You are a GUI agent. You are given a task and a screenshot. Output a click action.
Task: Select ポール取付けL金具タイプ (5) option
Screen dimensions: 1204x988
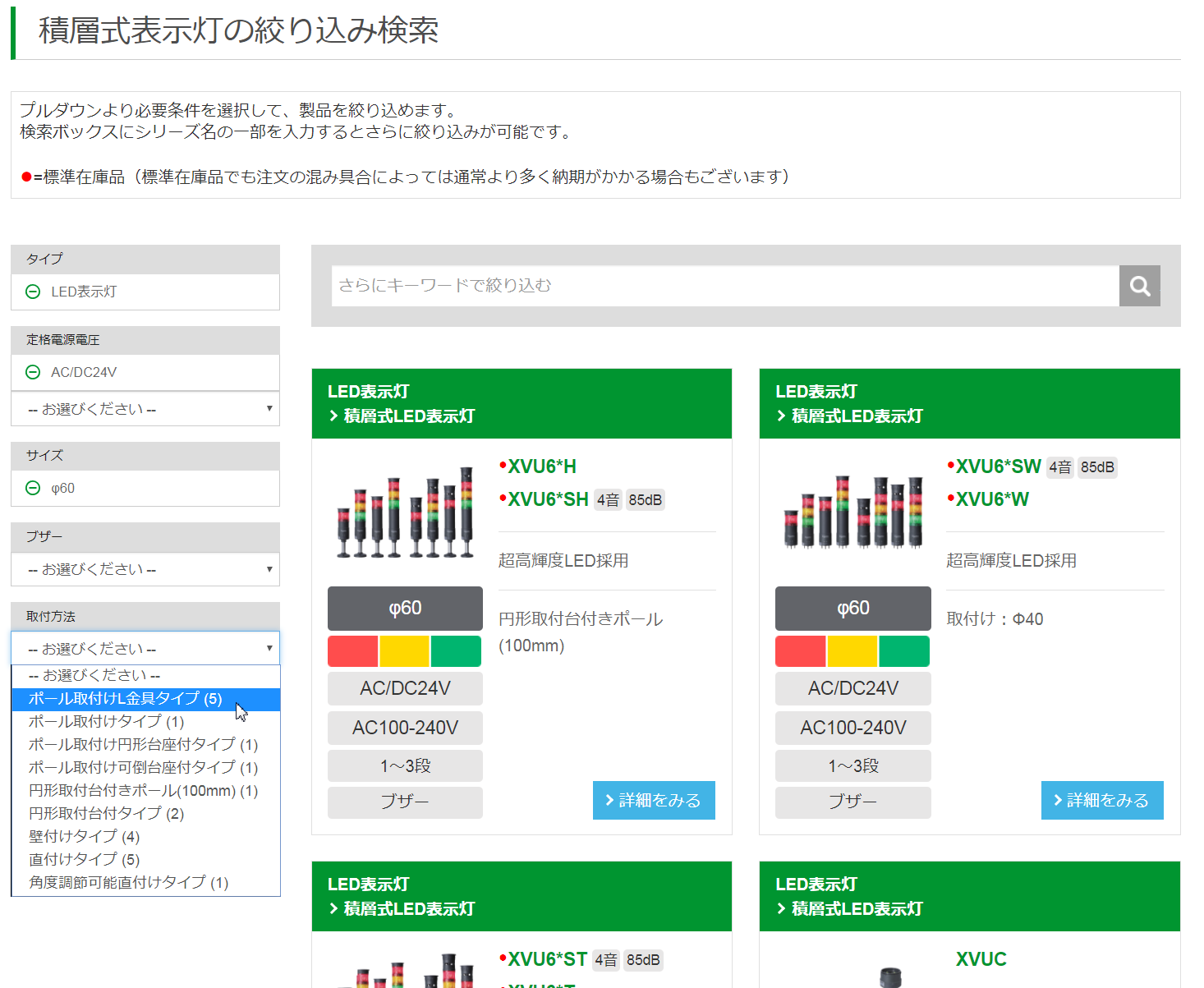coord(126,699)
